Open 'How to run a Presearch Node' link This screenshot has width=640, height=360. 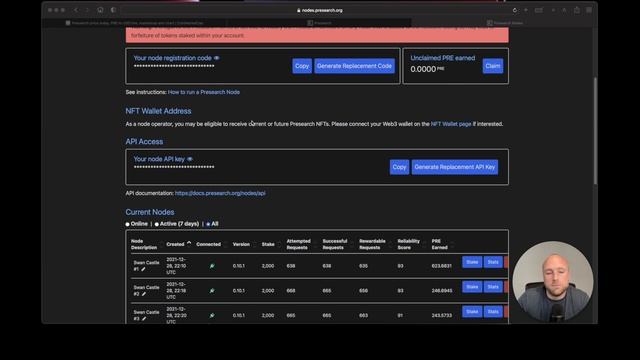click(x=204, y=92)
